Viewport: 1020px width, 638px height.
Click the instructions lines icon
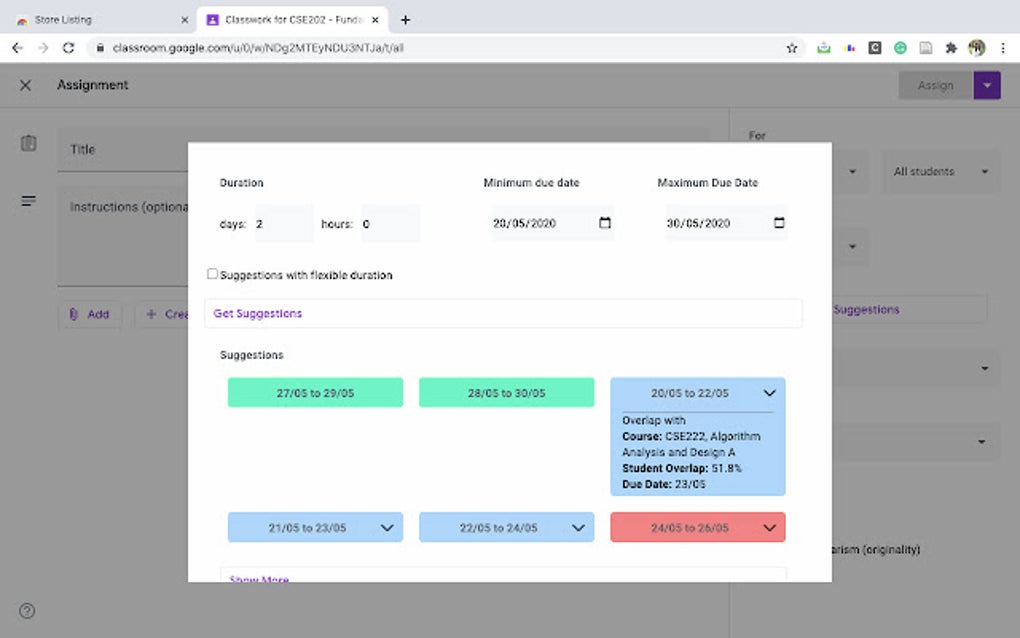coord(28,201)
